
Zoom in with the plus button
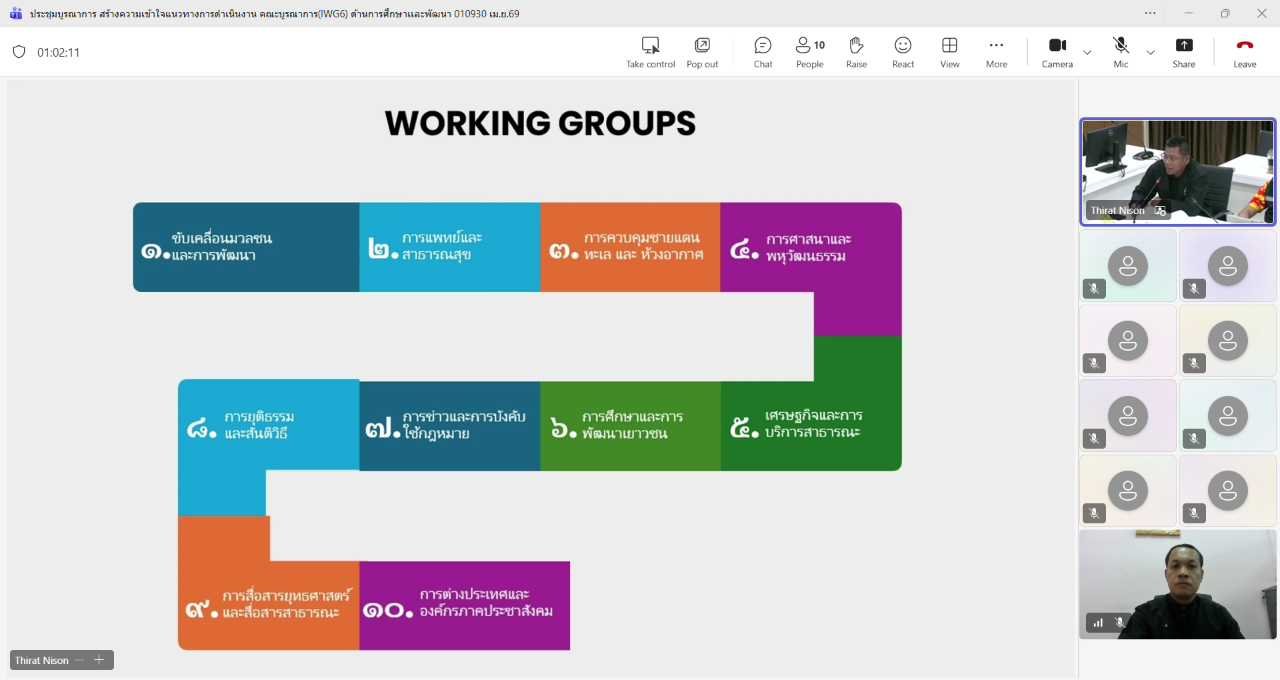click(x=99, y=660)
